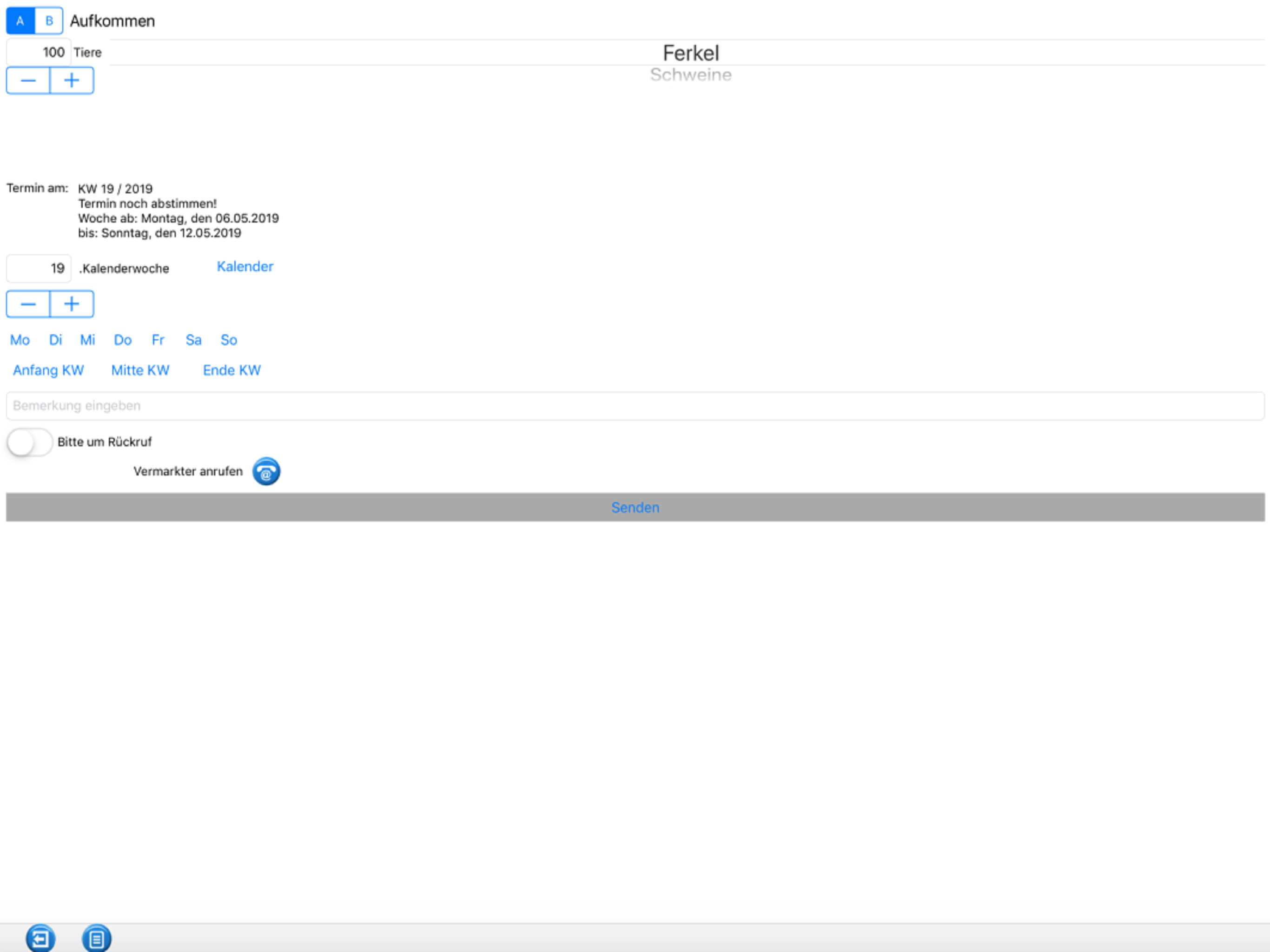The height and width of the screenshot is (952, 1270).
Task: Select segment B for Aufkommen
Action: [49, 21]
